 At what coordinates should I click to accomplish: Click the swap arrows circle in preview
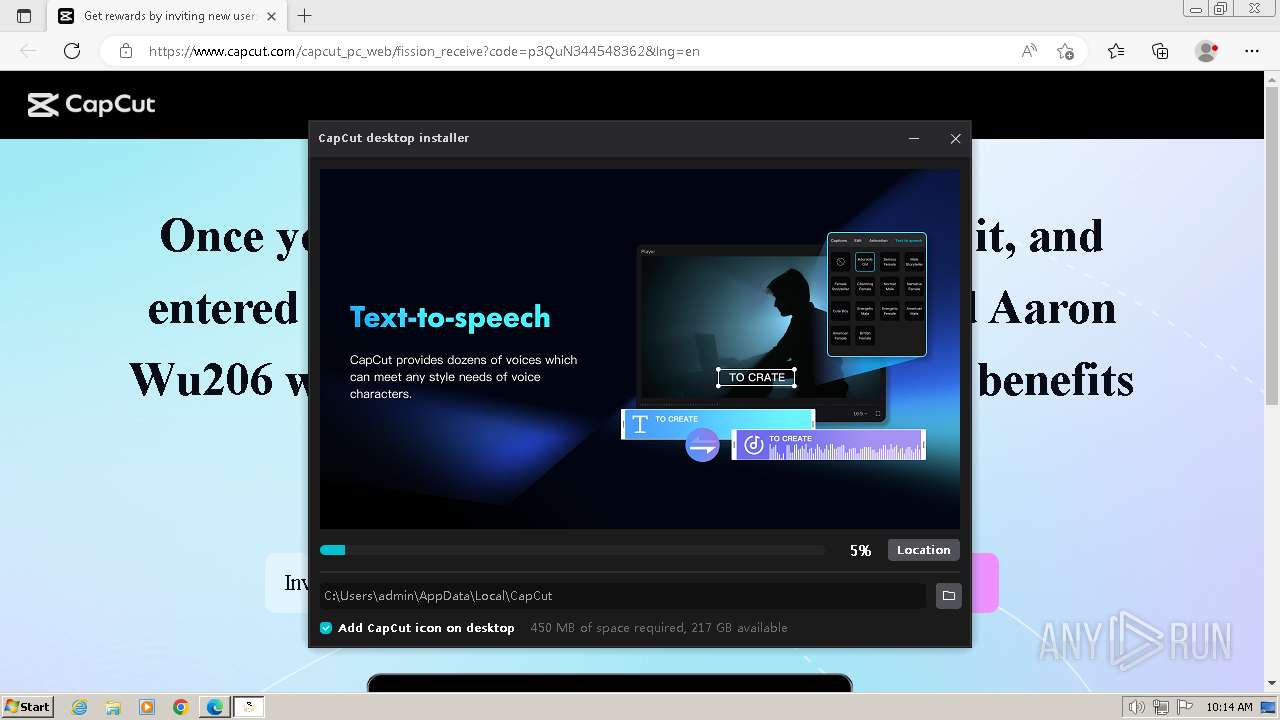click(x=702, y=444)
